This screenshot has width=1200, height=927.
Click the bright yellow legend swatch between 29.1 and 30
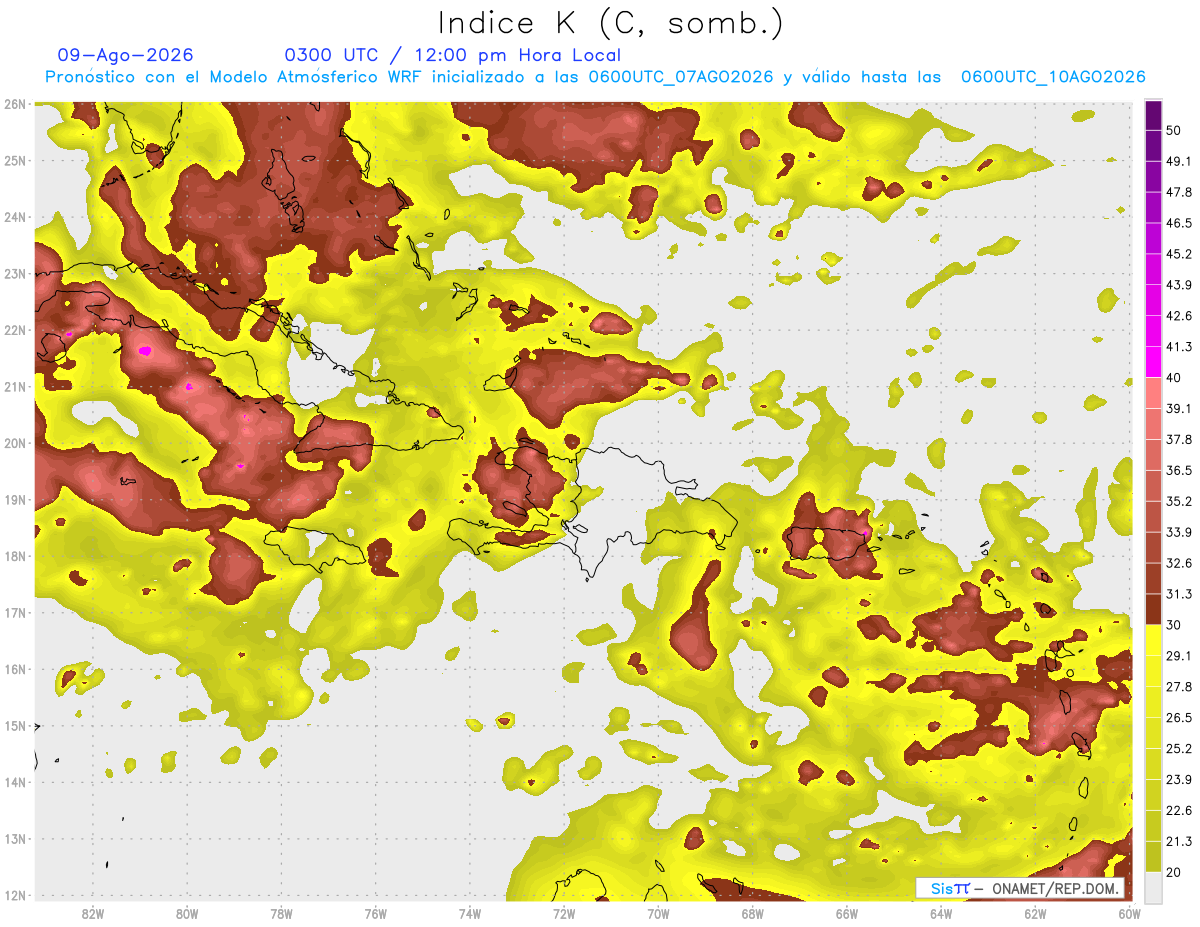click(x=1153, y=640)
